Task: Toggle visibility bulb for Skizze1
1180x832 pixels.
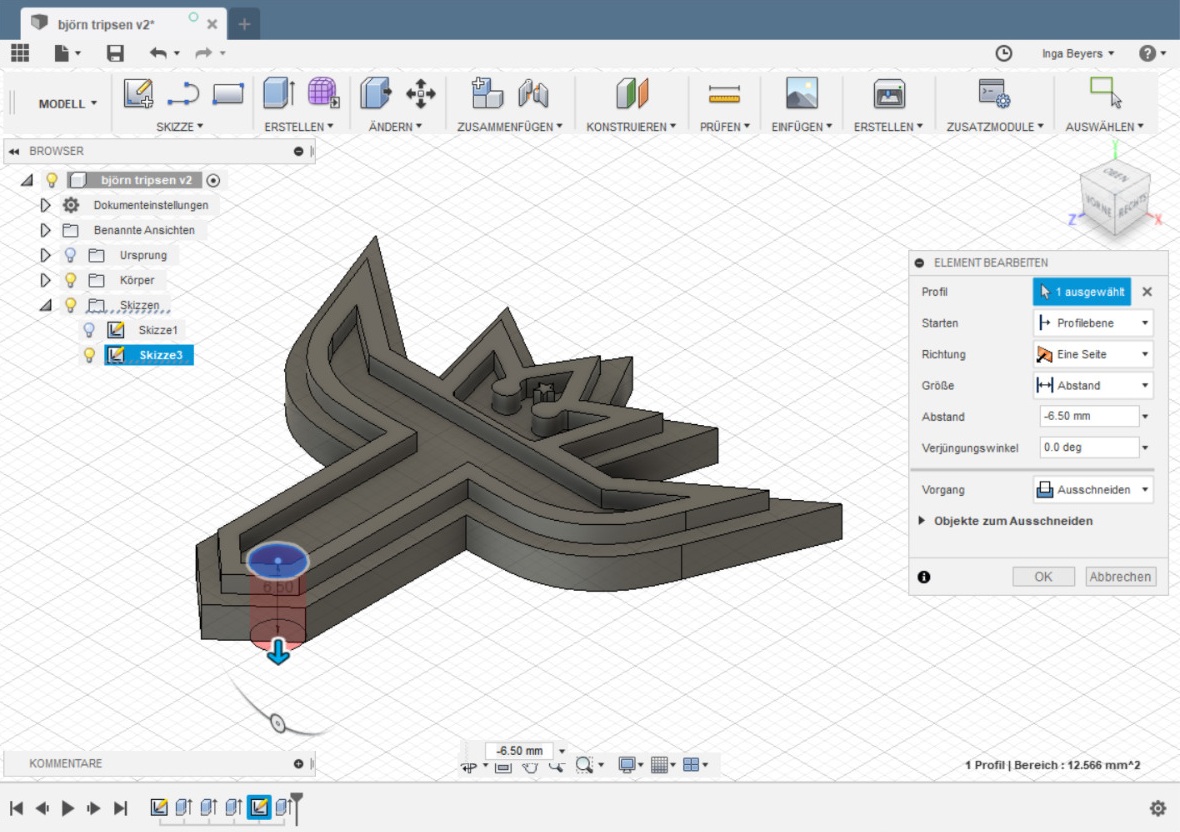Action: pos(88,330)
